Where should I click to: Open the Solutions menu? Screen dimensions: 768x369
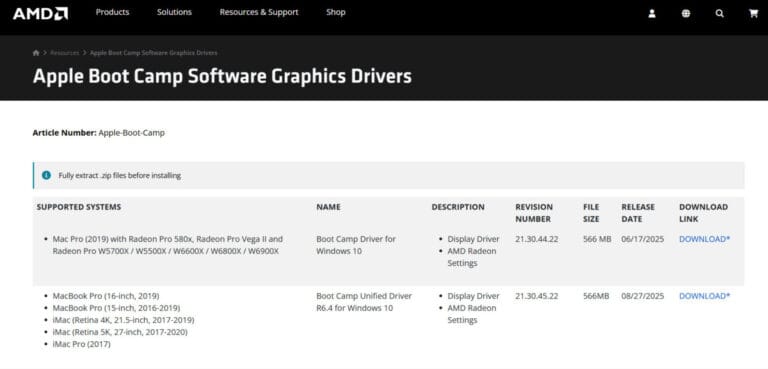[174, 12]
